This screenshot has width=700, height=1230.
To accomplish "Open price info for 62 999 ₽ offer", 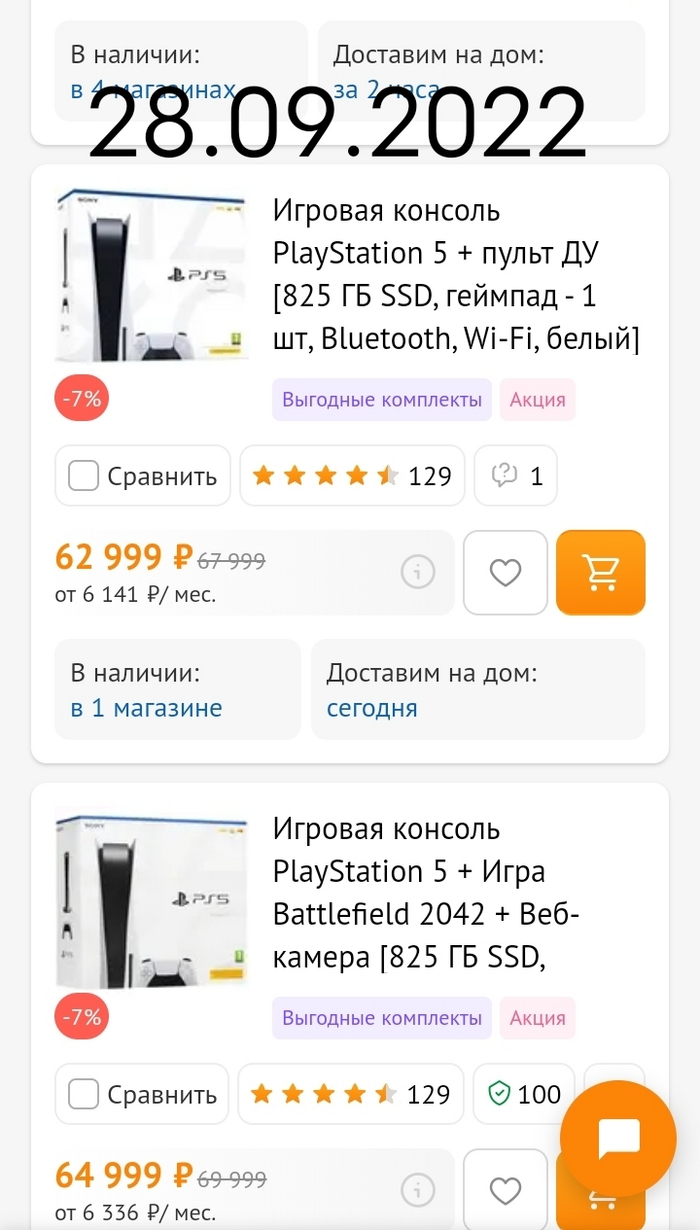I will 418,572.
